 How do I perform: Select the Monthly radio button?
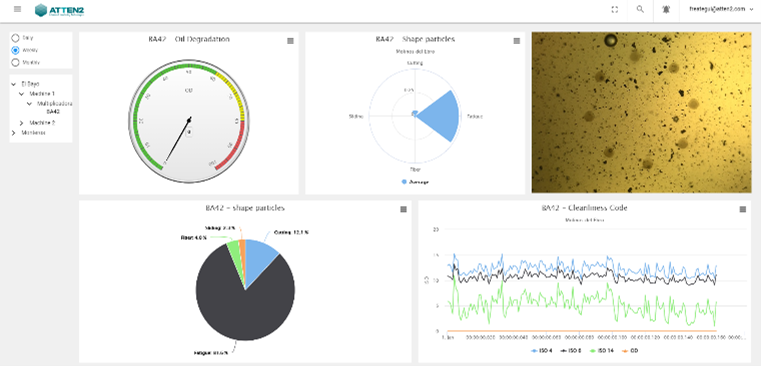click(15, 62)
